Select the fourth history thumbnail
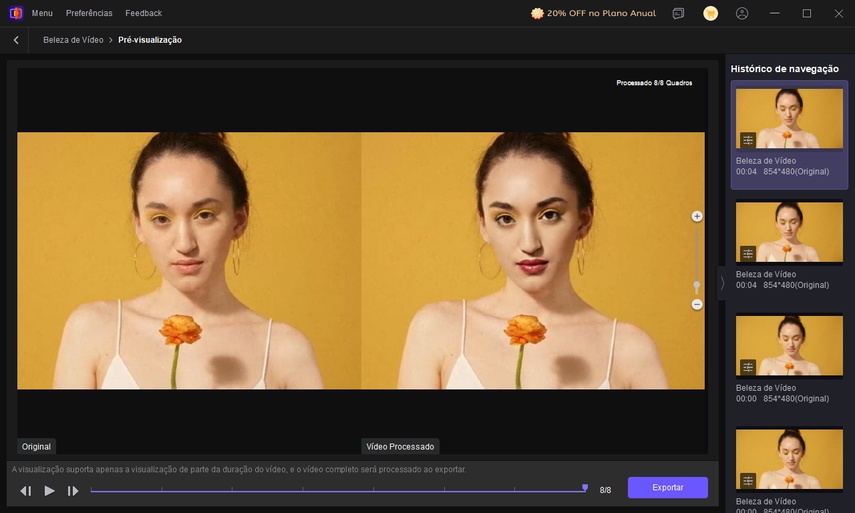855x513 pixels. pyautogui.click(x=789, y=459)
